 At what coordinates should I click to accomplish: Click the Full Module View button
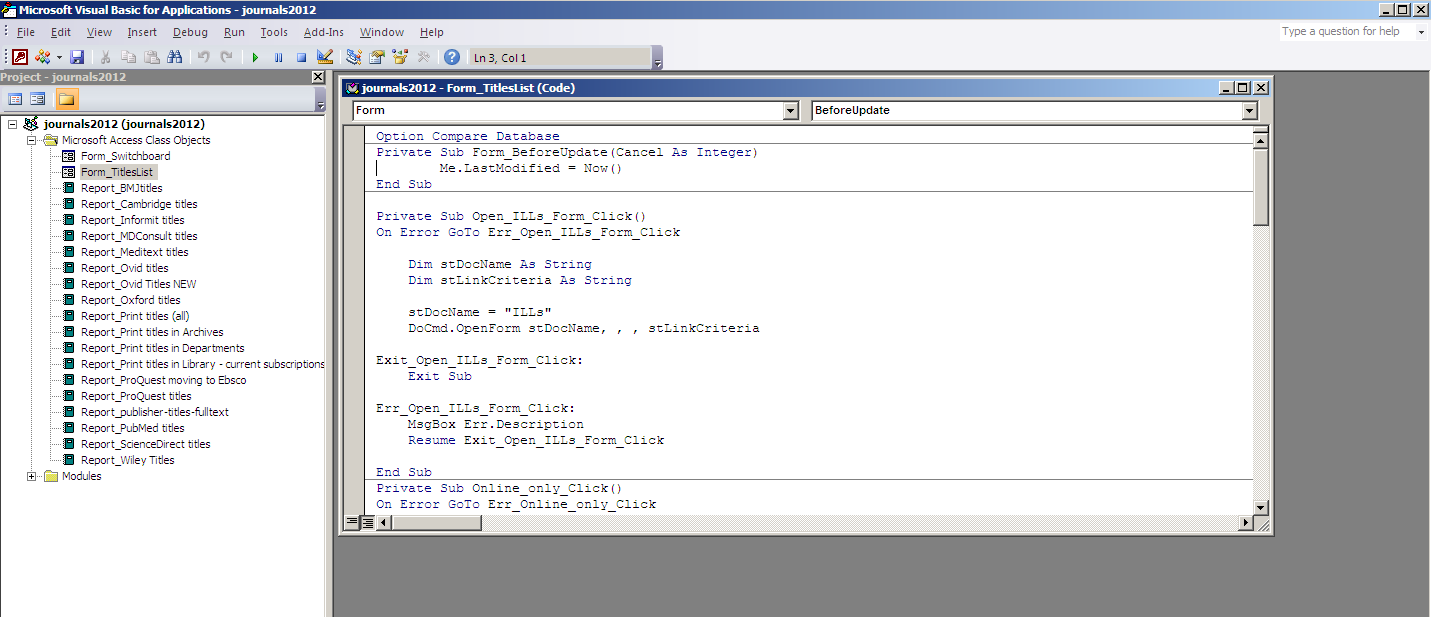(x=367, y=523)
